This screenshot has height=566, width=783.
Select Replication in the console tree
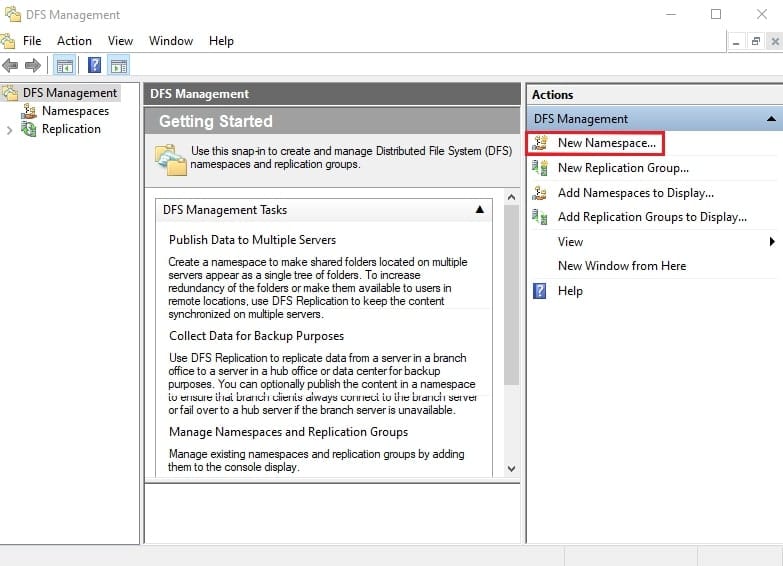(71, 129)
